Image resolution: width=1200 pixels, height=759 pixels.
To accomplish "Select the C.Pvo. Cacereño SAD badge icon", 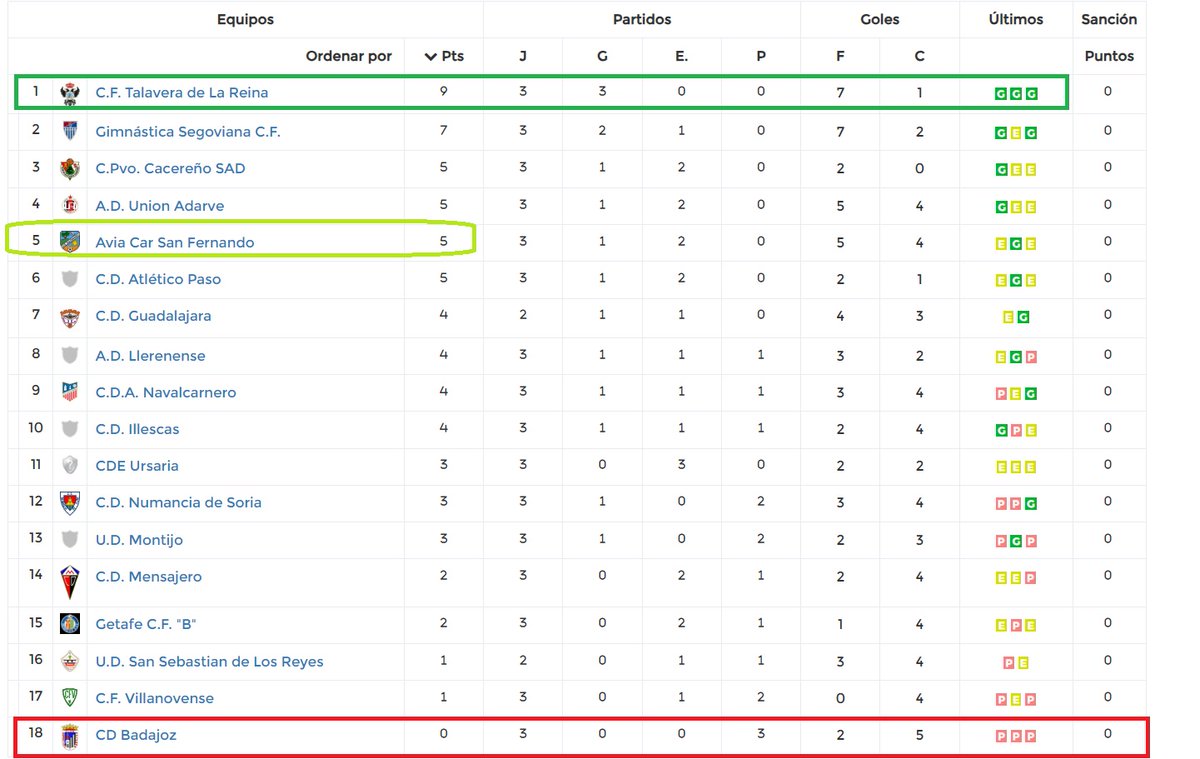I will (69, 168).
